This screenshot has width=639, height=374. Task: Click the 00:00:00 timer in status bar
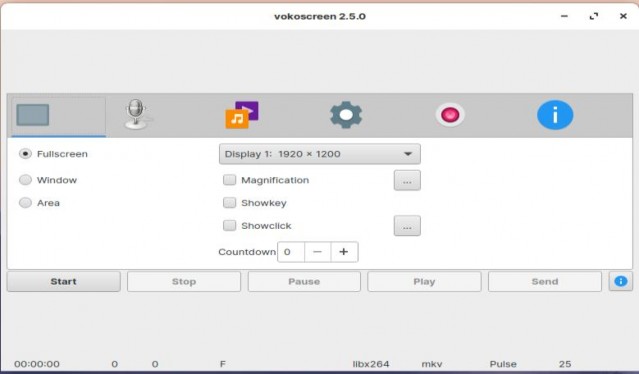point(37,364)
